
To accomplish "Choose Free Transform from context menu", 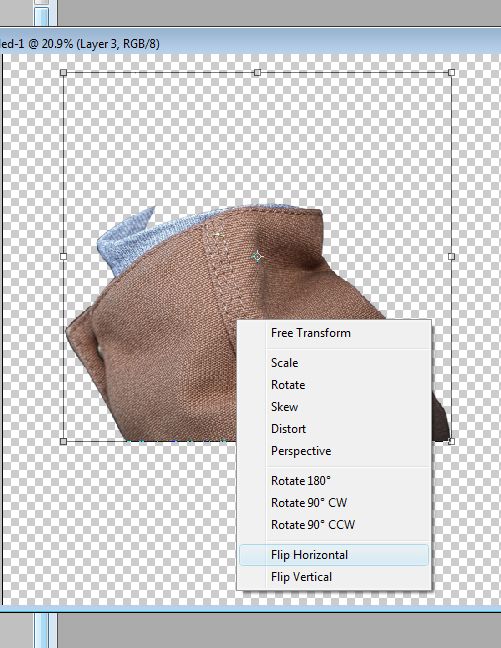I will pyautogui.click(x=334, y=333).
